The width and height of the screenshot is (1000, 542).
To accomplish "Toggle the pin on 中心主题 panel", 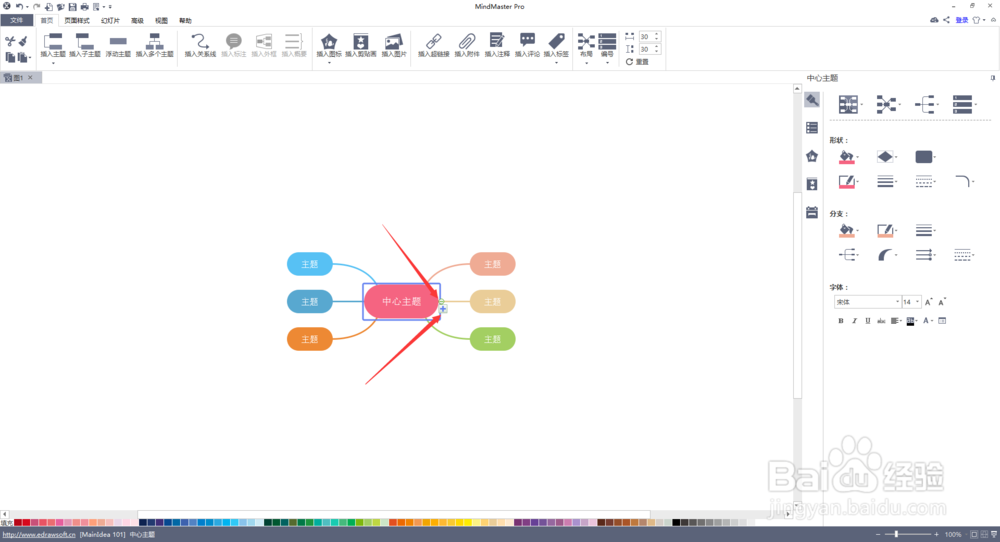I will (x=992, y=78).
